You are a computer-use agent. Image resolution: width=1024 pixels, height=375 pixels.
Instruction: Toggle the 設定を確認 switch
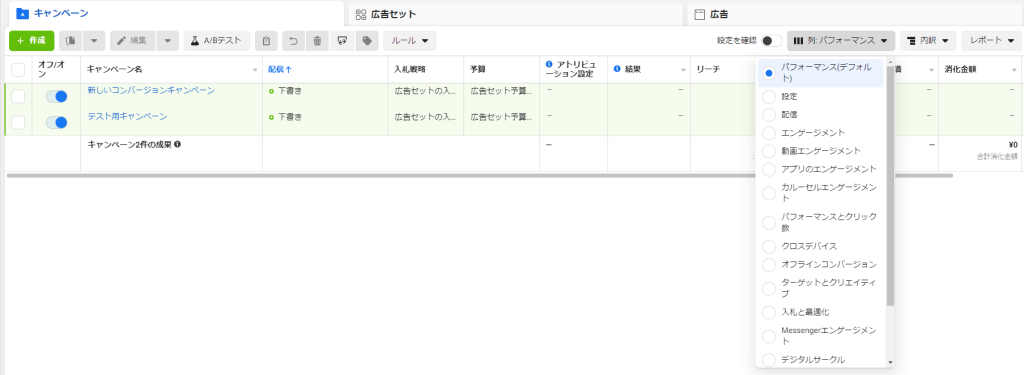tap(771, 41)
